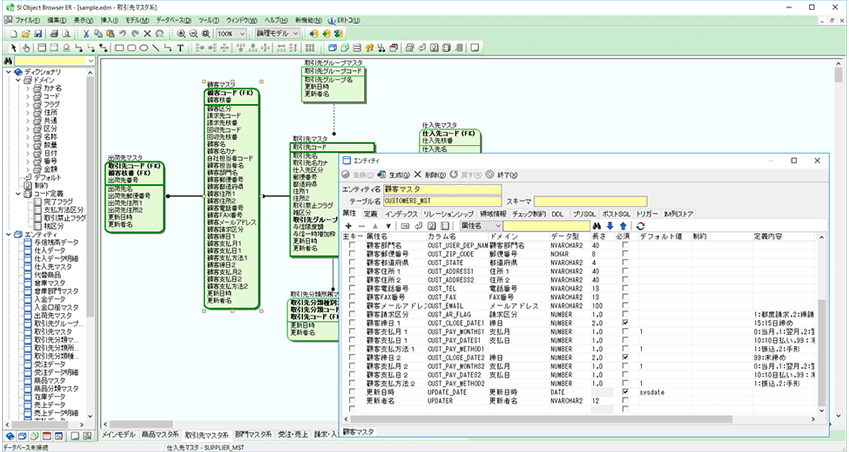Toggle primary key checkbox for 更新者名 row

pos(351,400)
